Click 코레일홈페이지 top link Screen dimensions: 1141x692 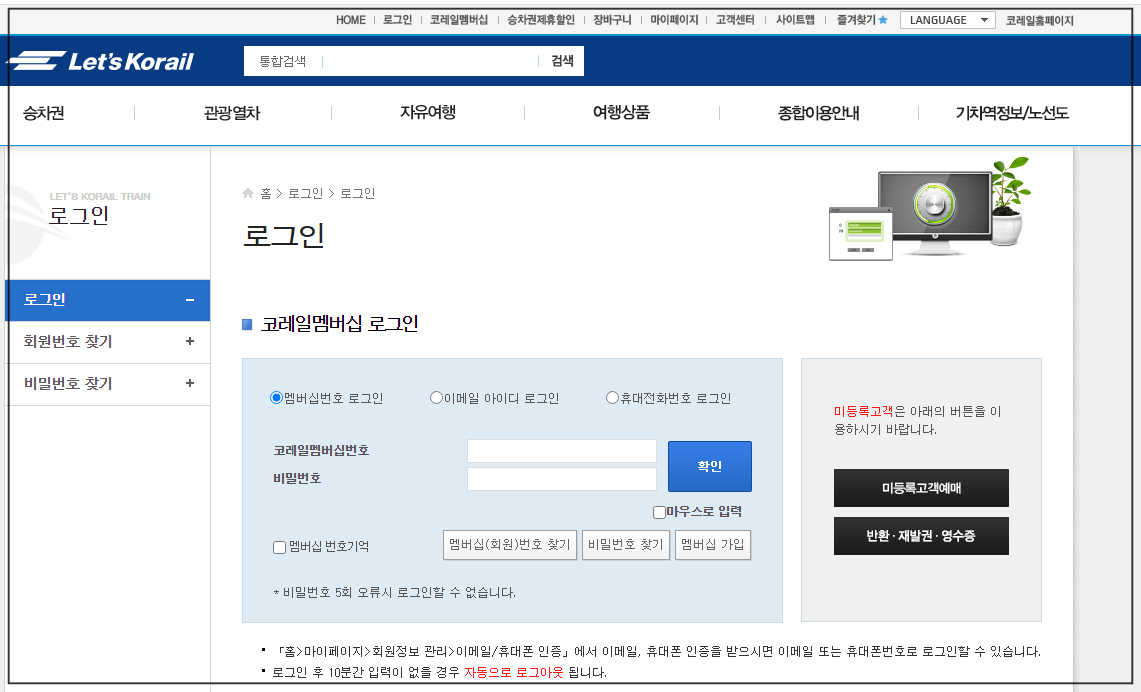[x=1040, y=20]
